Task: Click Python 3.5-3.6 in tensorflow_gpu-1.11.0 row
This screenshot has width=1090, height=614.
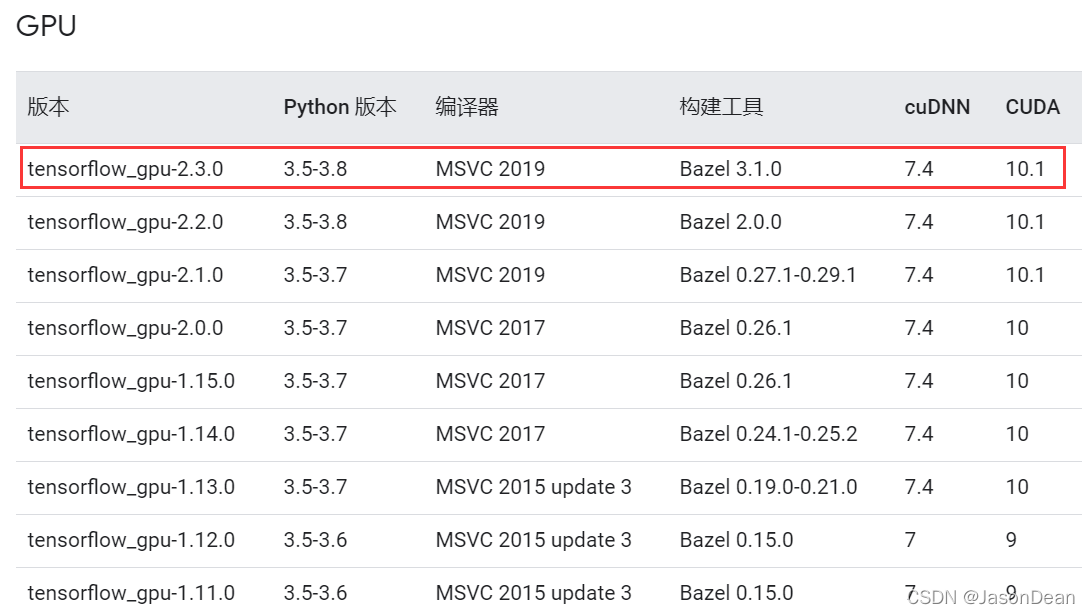Action: click(x=316, y=593)
